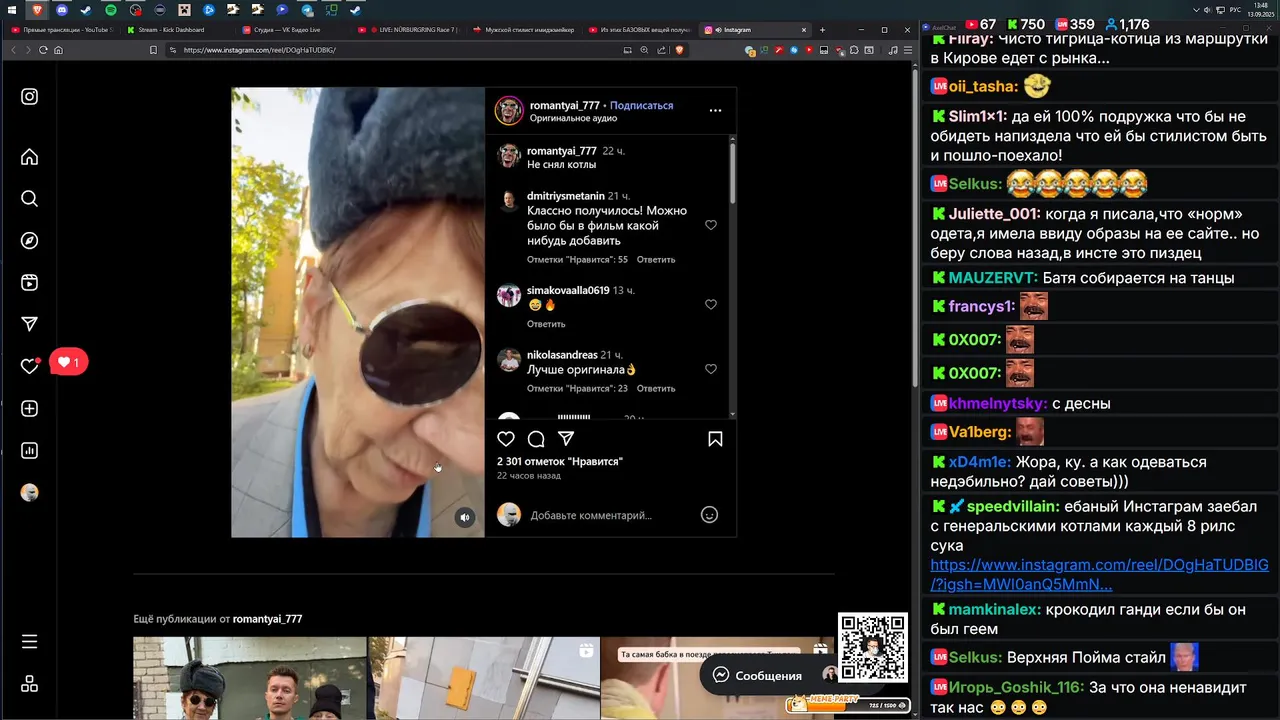
Task: Open the Сообщения floating messages button
Action: [756, 675]
